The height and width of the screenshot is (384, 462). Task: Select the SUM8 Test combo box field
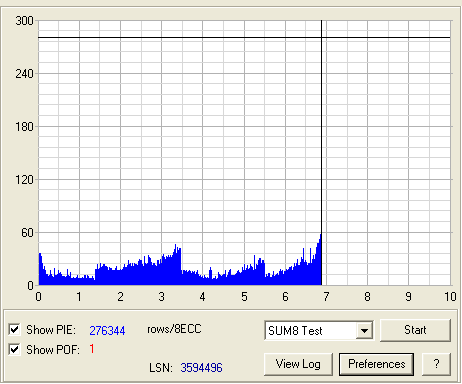coord(319,331)
